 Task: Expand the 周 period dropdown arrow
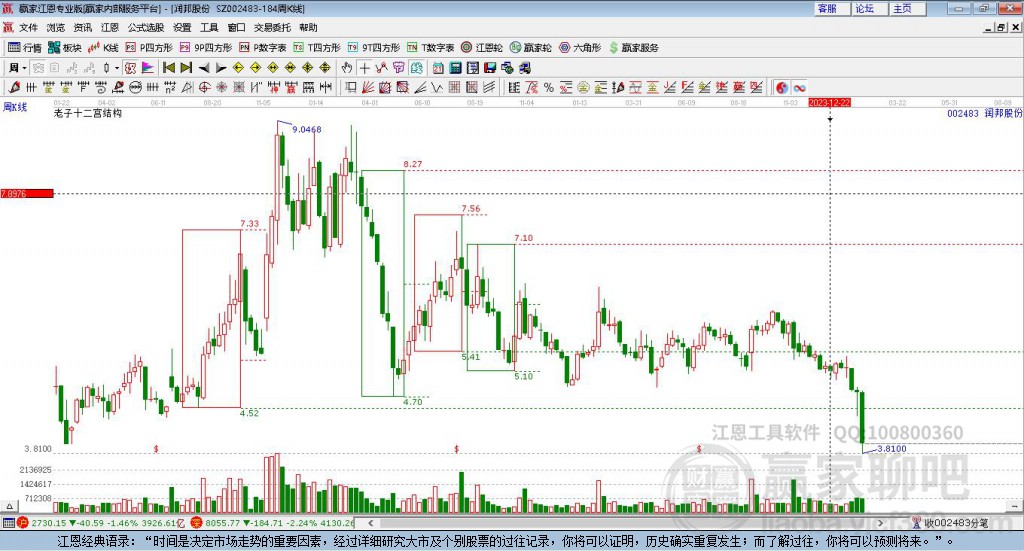tap(24, 68)
